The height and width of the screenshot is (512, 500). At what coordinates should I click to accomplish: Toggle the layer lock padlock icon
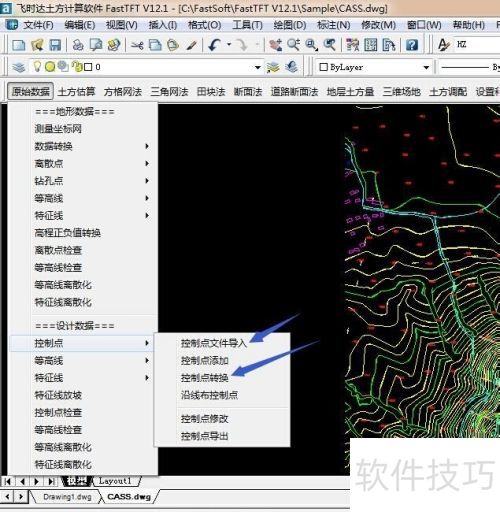click(77, 66)
